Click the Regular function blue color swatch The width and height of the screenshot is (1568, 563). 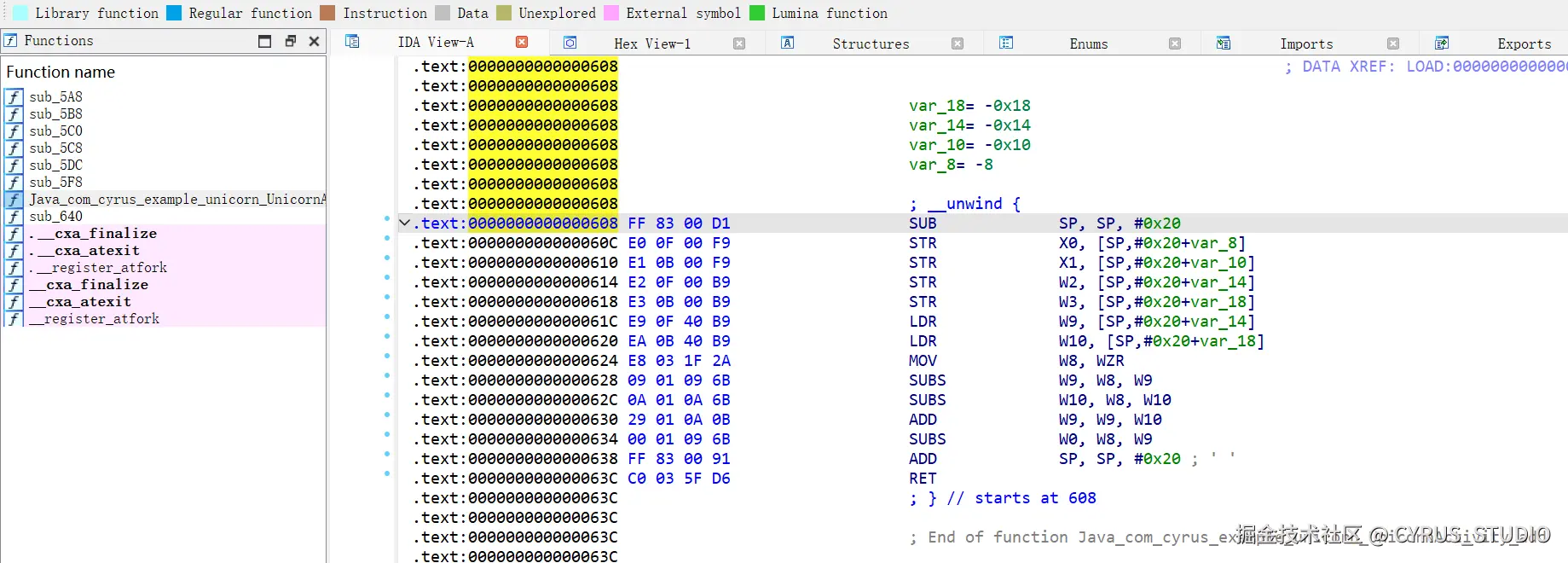[x=174, y=13]
